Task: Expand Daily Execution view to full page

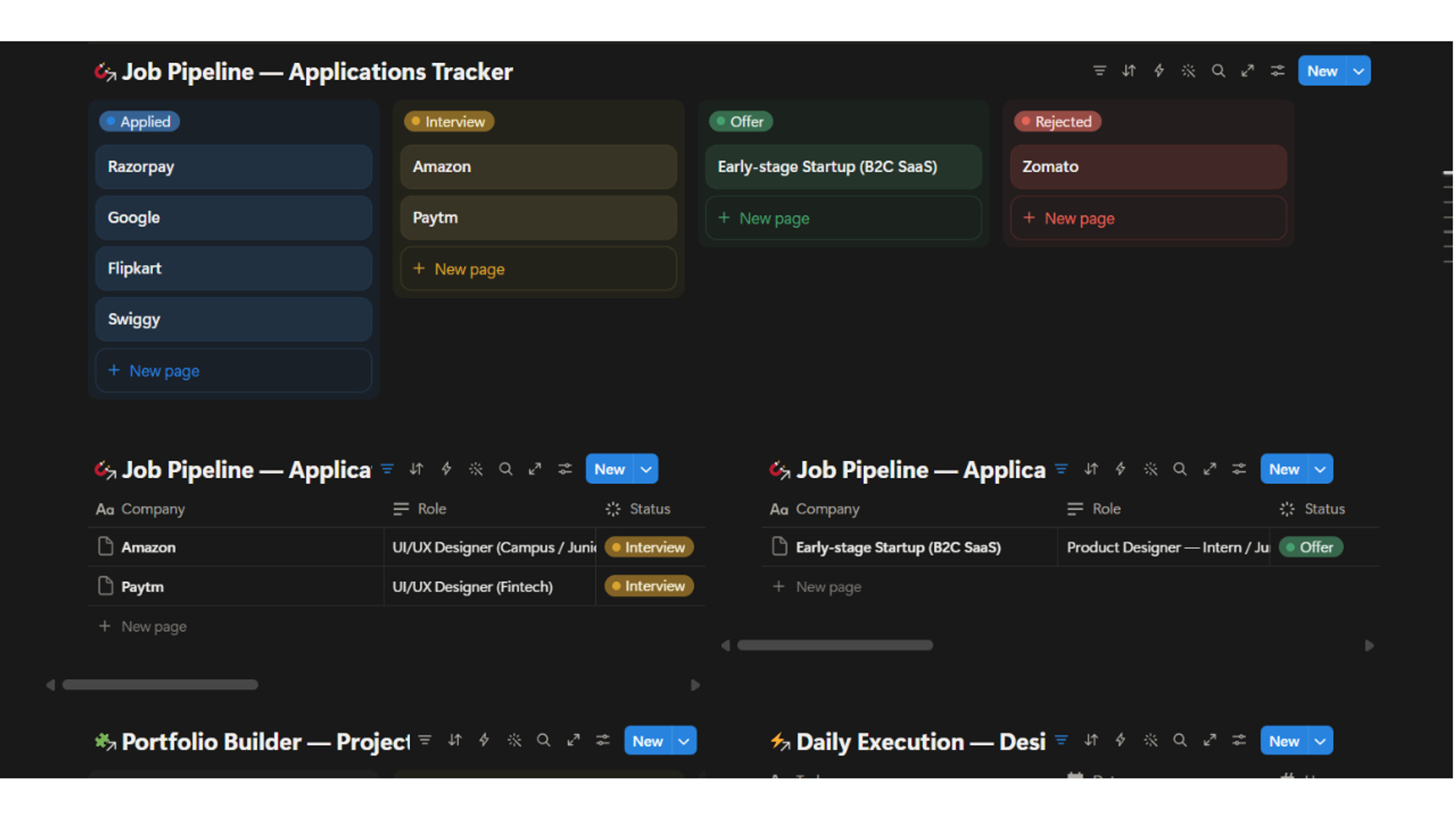Action: click(x=1210, y=741)
